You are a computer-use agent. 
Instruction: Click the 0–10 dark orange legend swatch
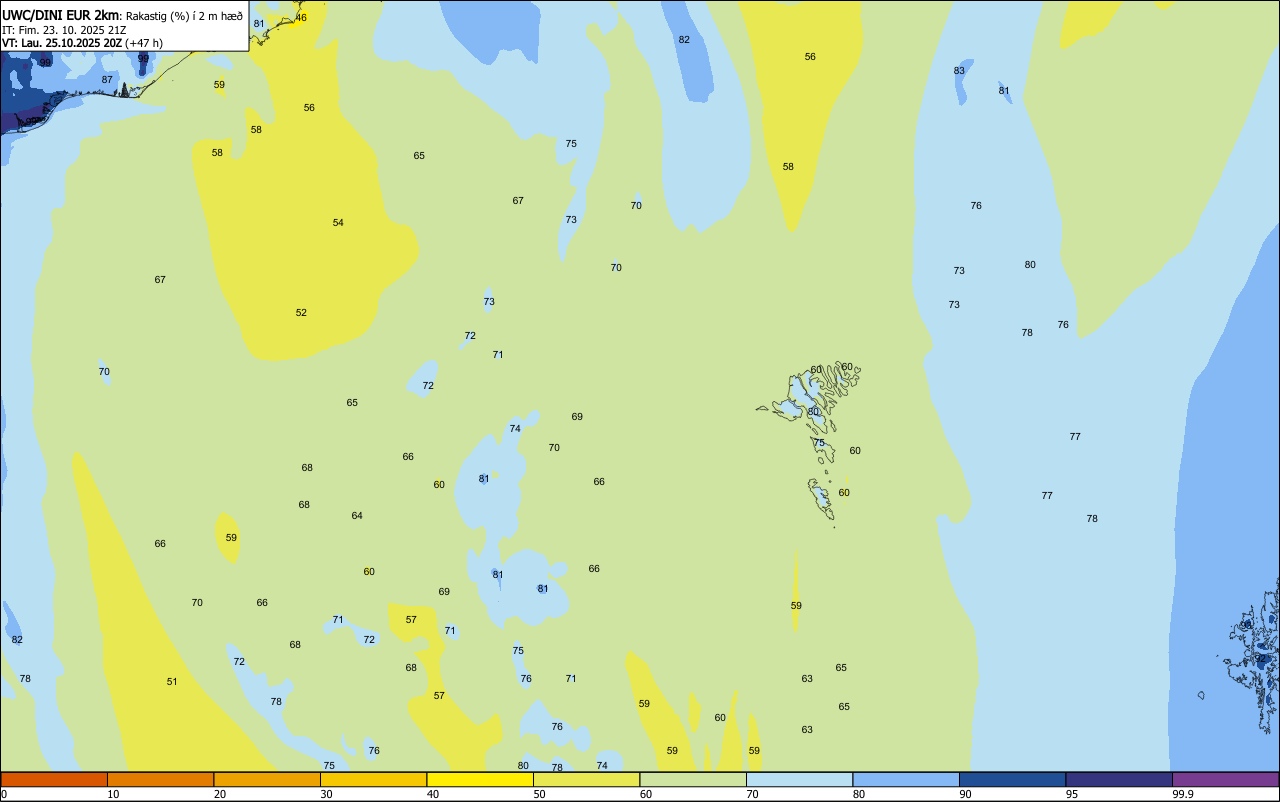pyautogui.click(x=54, y=779)
